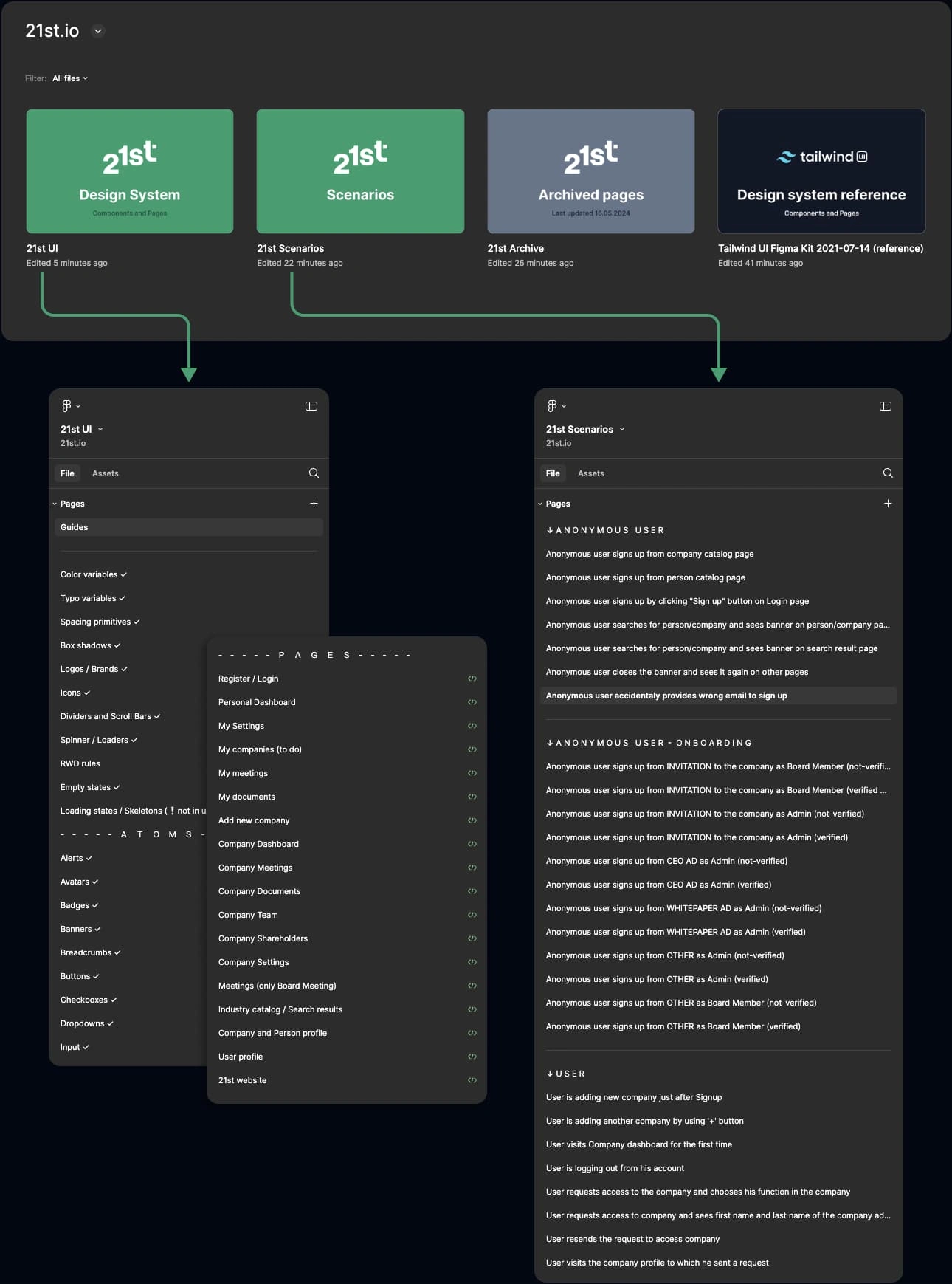This screenshot has width=952, height=1284.
Task: Add new page in 21st UI panel
Action: (x=314, y=503)
